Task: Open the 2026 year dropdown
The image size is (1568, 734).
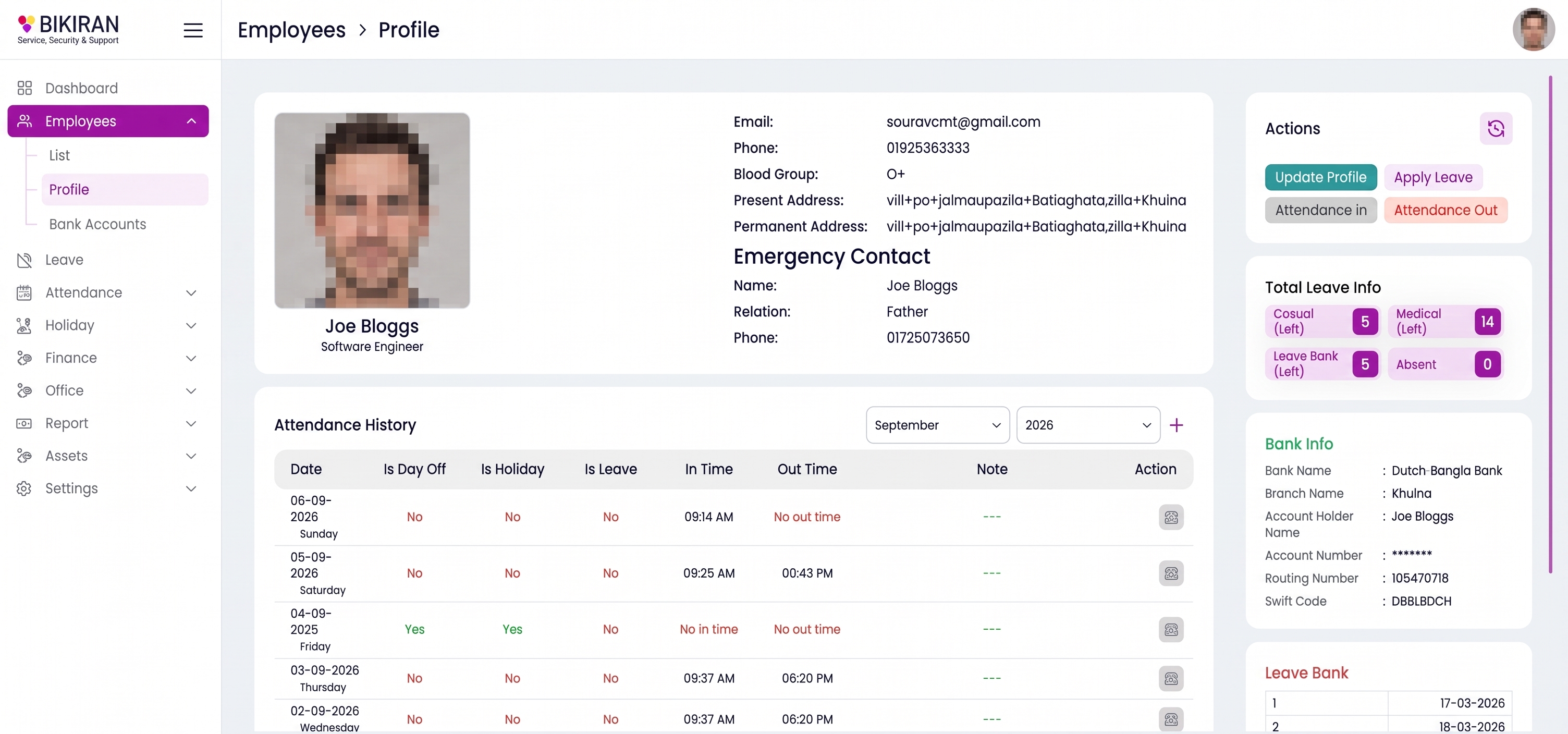Action: 1088,425
